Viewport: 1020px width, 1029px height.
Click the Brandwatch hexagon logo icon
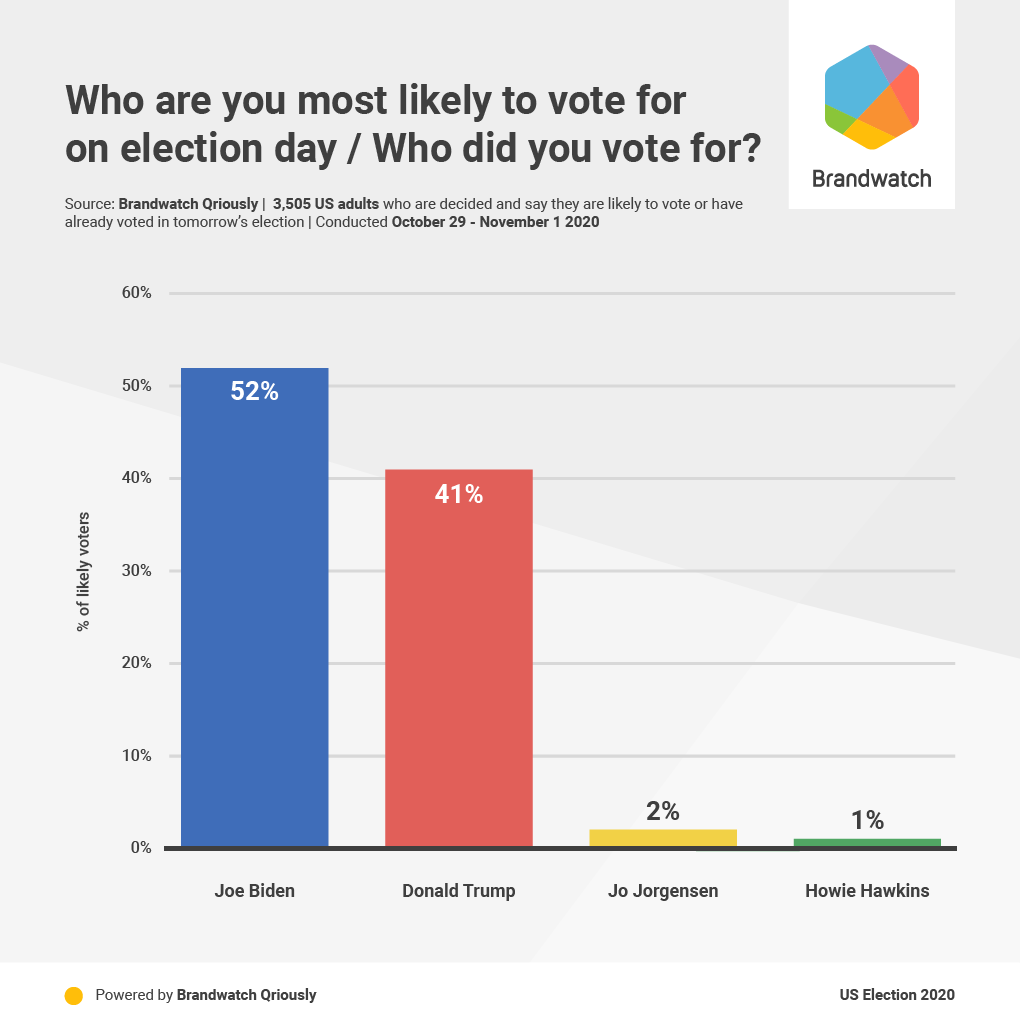(x=871, y=97)
